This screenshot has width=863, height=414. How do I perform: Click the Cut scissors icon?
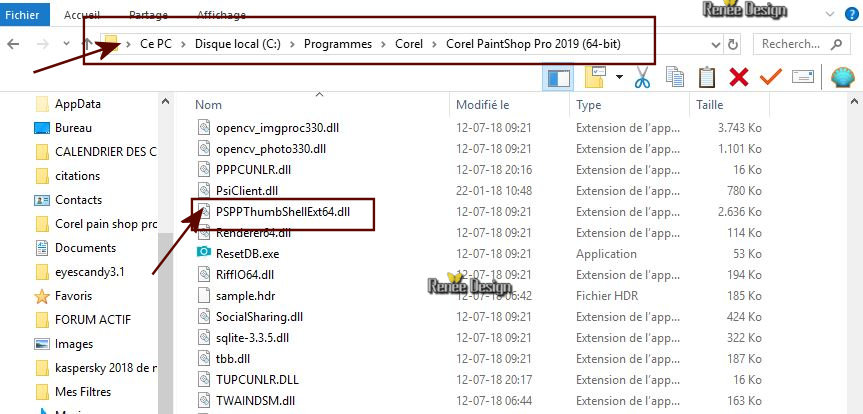pyautogui.click(x=642, y=77)
